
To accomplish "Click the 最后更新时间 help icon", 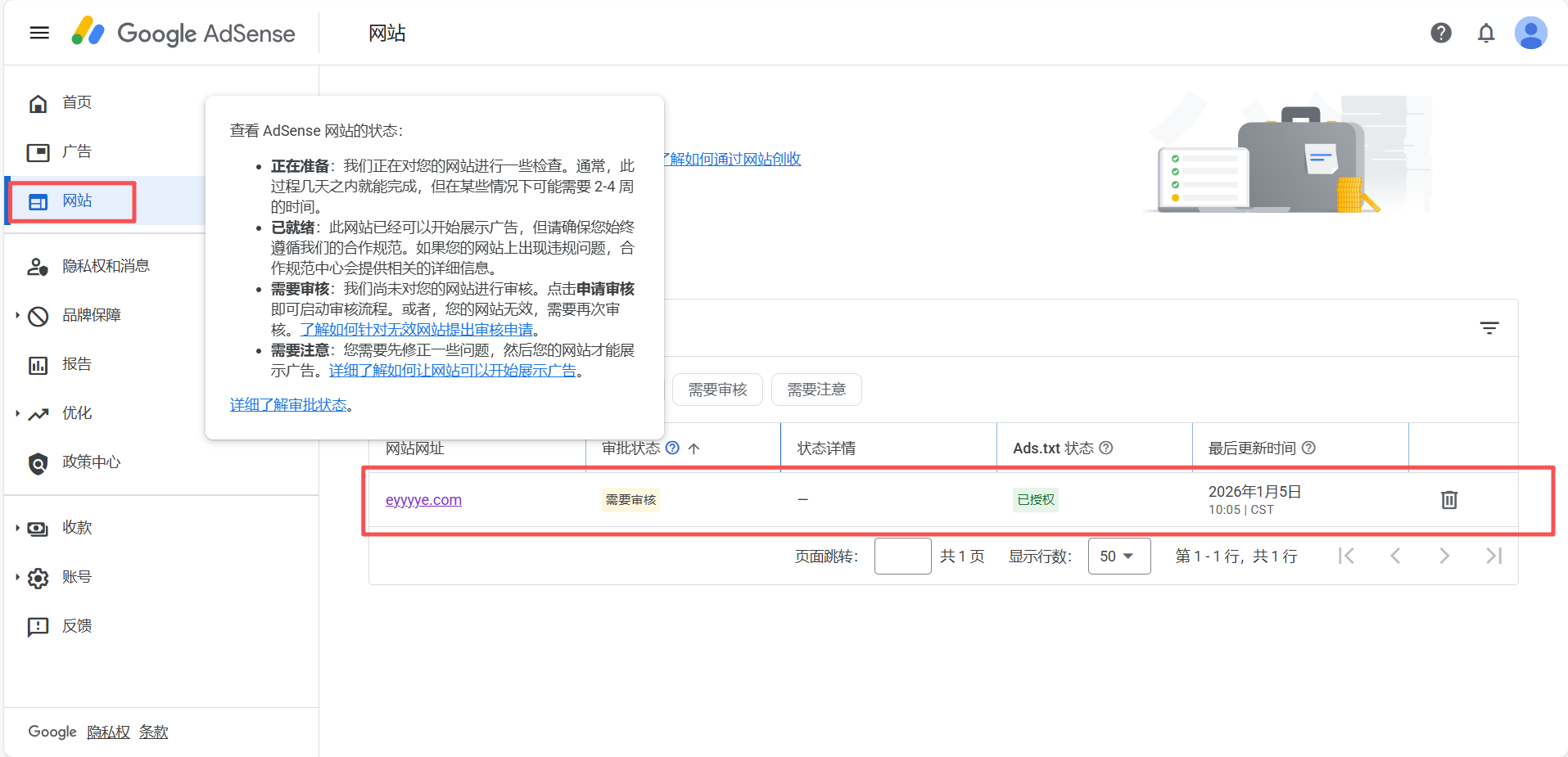I will coord(1308,448).
